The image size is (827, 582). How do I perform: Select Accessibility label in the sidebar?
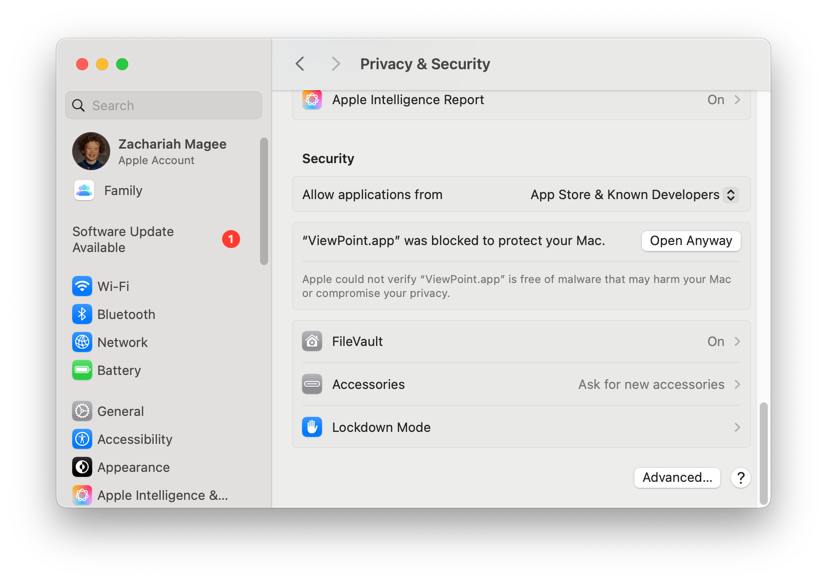click(134, 439)
